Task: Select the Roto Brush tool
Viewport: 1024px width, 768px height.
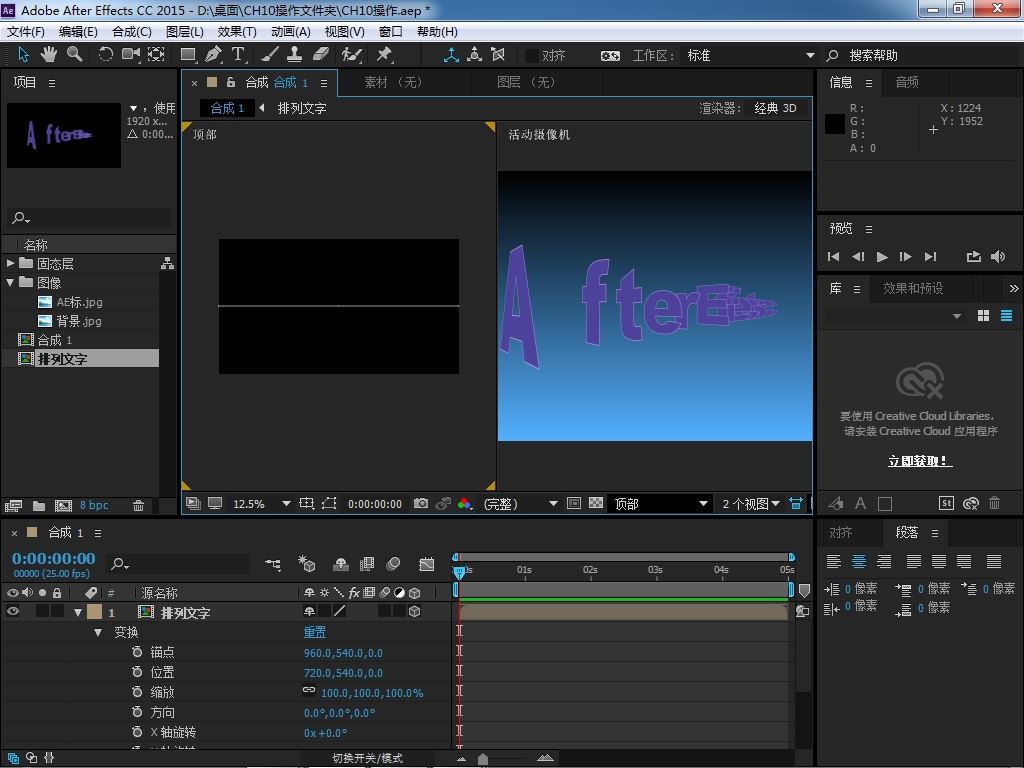Action: tap(351, 55)
